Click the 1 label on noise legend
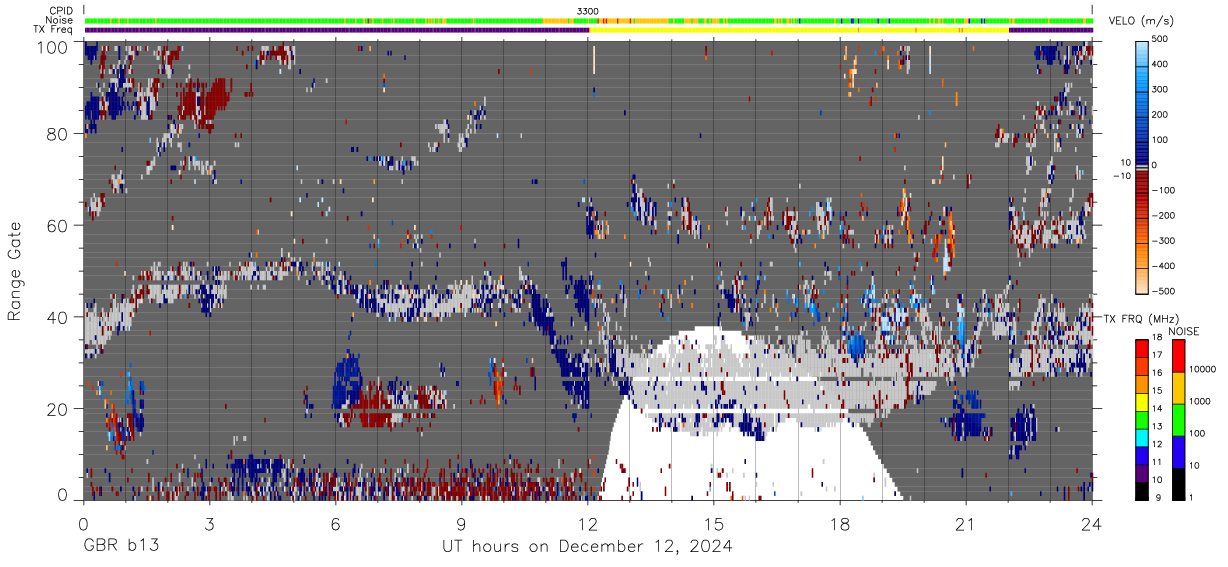Screen dimensions: 1228x567 coord(1193,498)
